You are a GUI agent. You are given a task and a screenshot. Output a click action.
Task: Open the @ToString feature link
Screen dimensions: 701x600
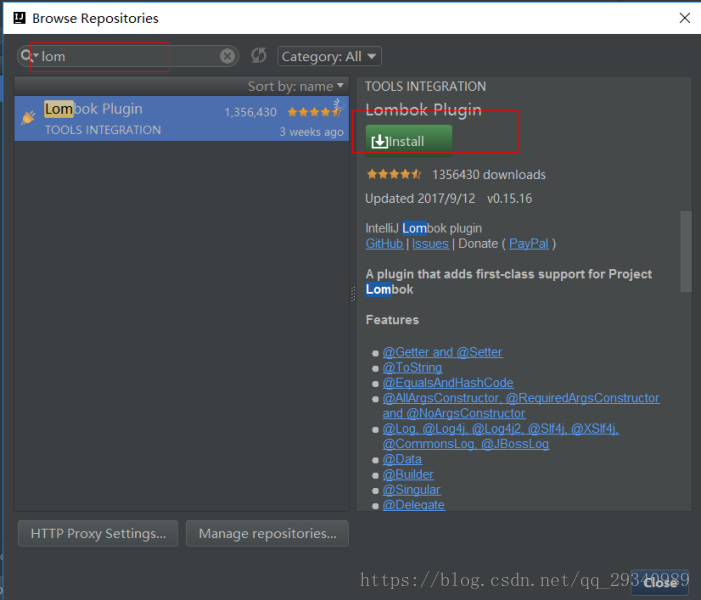(x=412, y=368)
